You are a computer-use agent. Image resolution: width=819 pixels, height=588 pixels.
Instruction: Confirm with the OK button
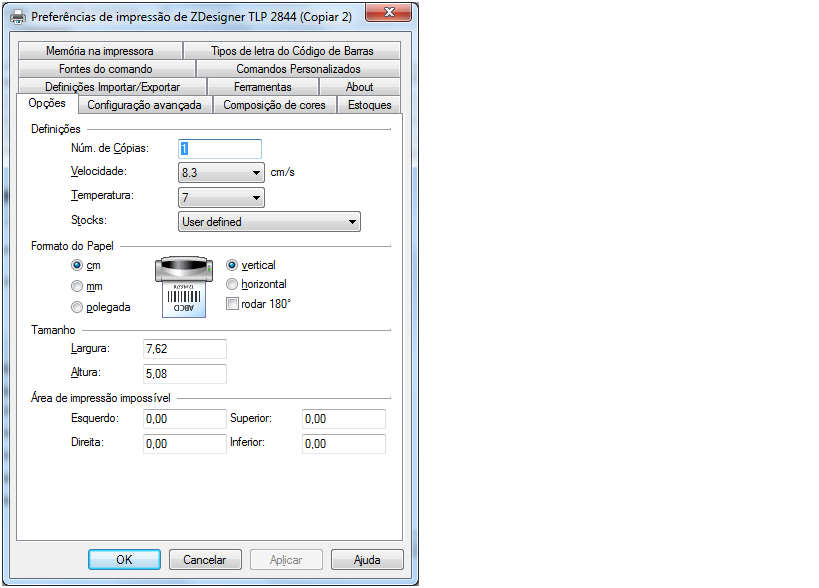pyautogui.click(x=124, y=560)
